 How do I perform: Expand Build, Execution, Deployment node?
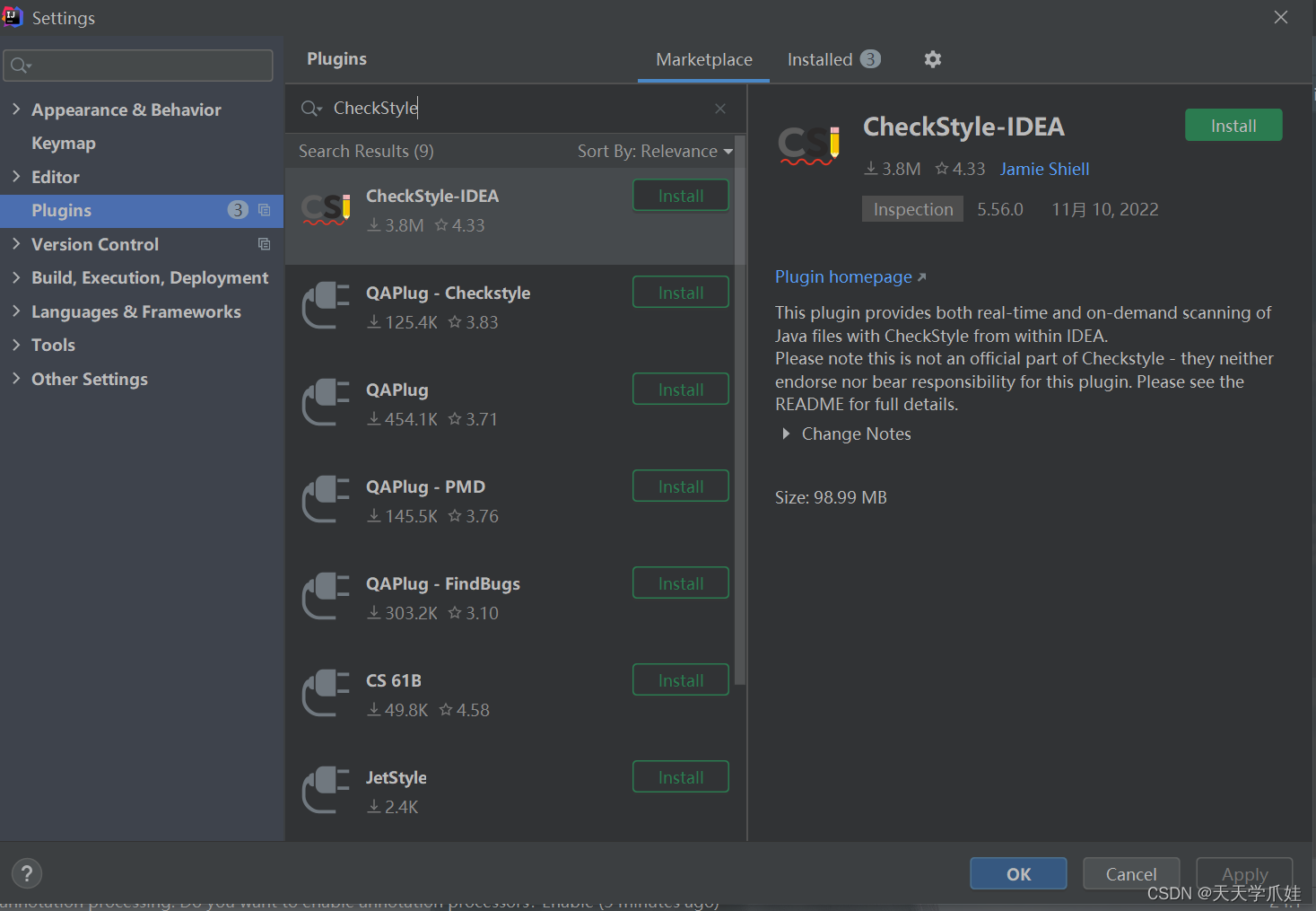click(16, 277)
